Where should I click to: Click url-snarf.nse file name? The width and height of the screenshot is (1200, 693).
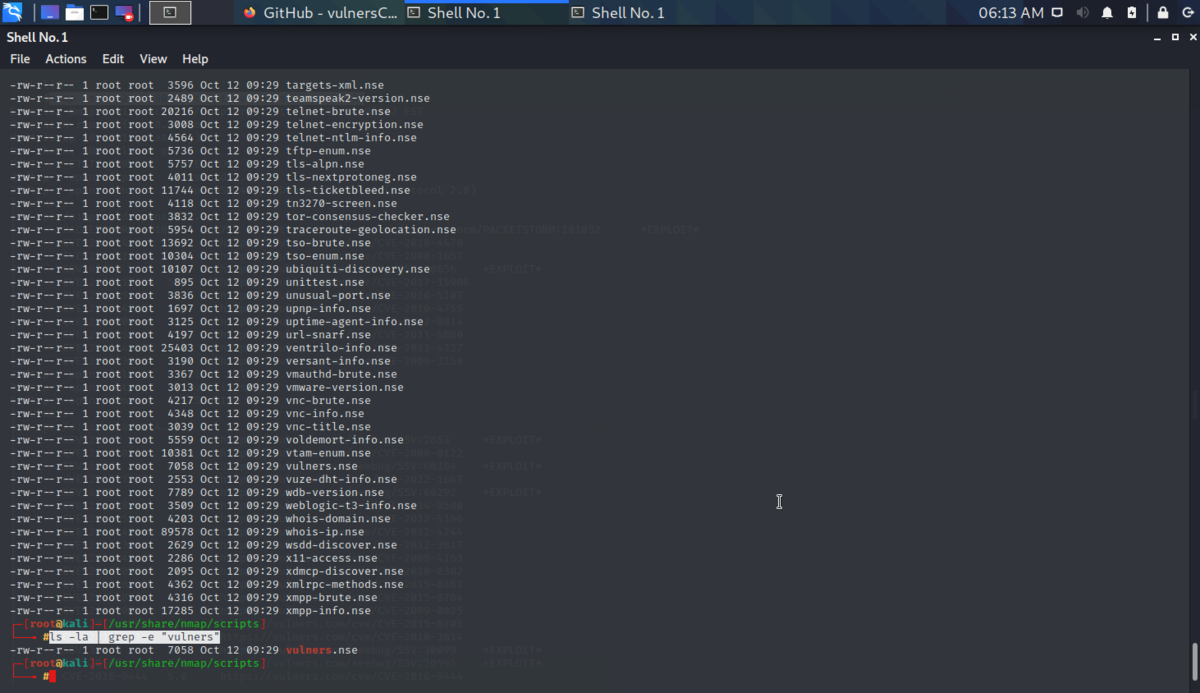point(328,335)
